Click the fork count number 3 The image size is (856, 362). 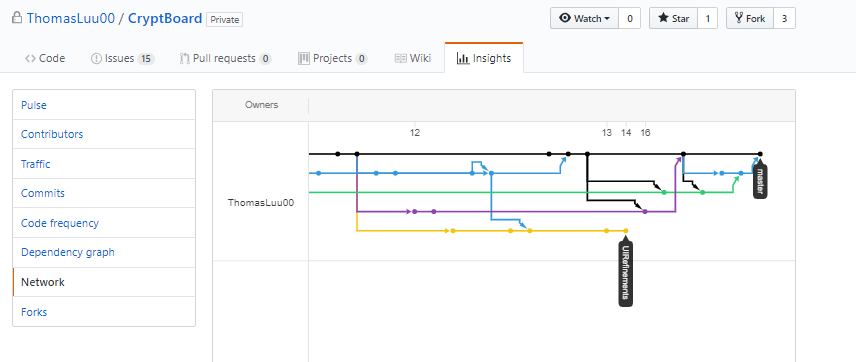click(x=784, y=19)
